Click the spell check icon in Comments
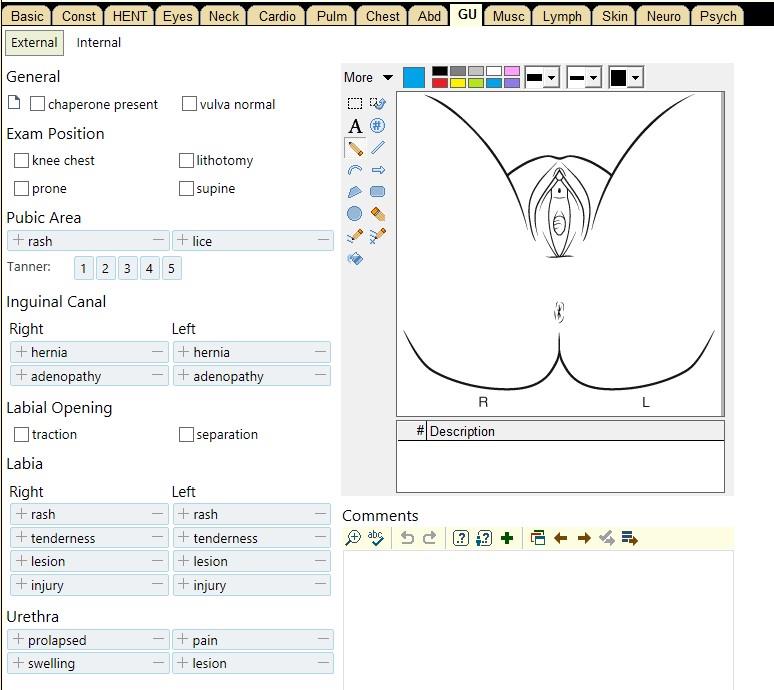The image size is (774, 690). pyautogui.click(x=376, y=538)
